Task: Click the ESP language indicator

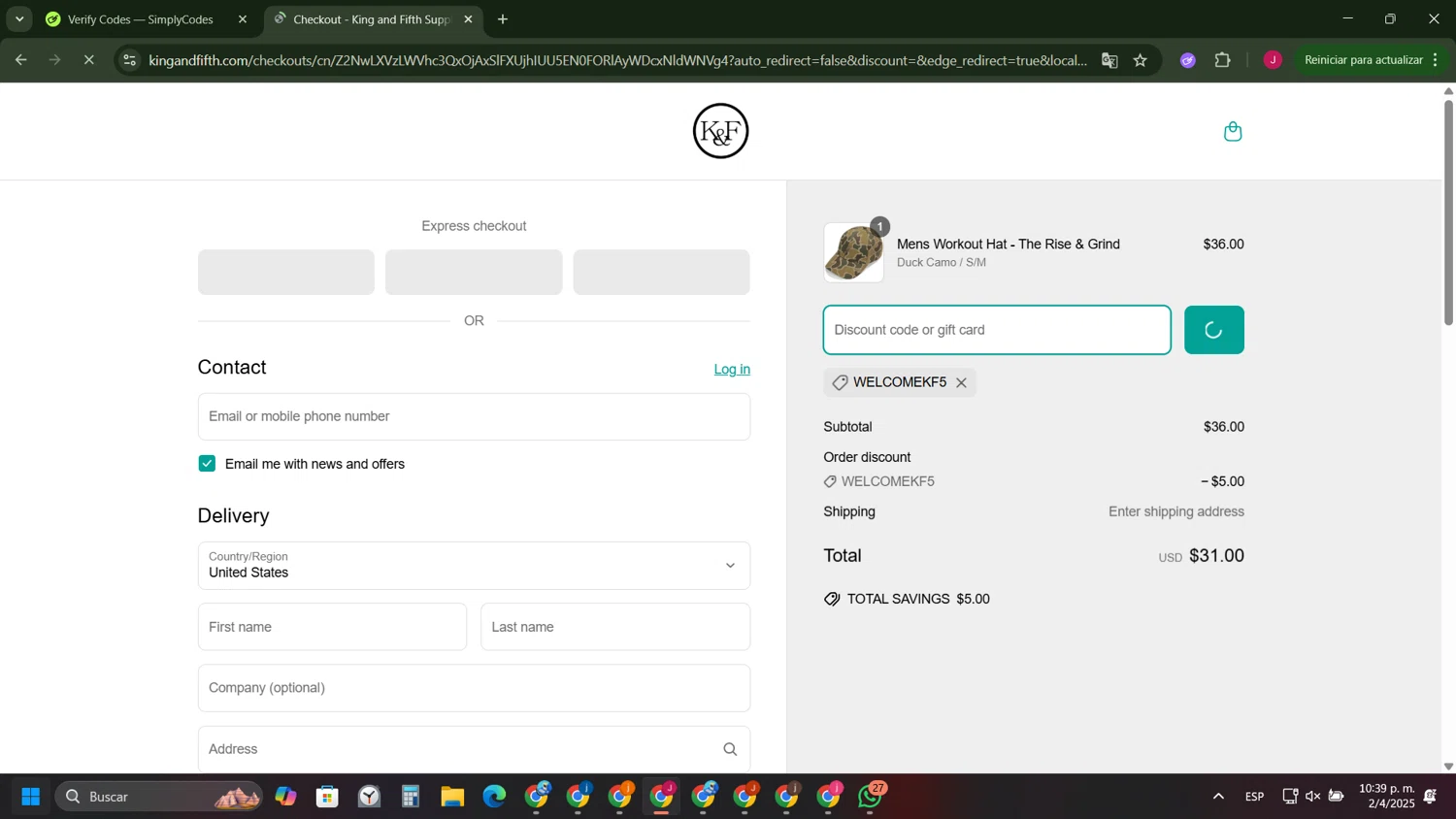Action: (1254, 797)
